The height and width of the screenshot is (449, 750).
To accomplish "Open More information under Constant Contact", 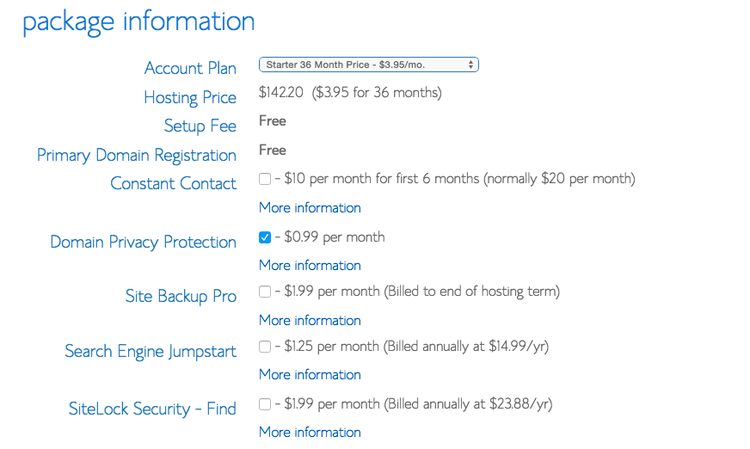I will click(x=309, y=208).
